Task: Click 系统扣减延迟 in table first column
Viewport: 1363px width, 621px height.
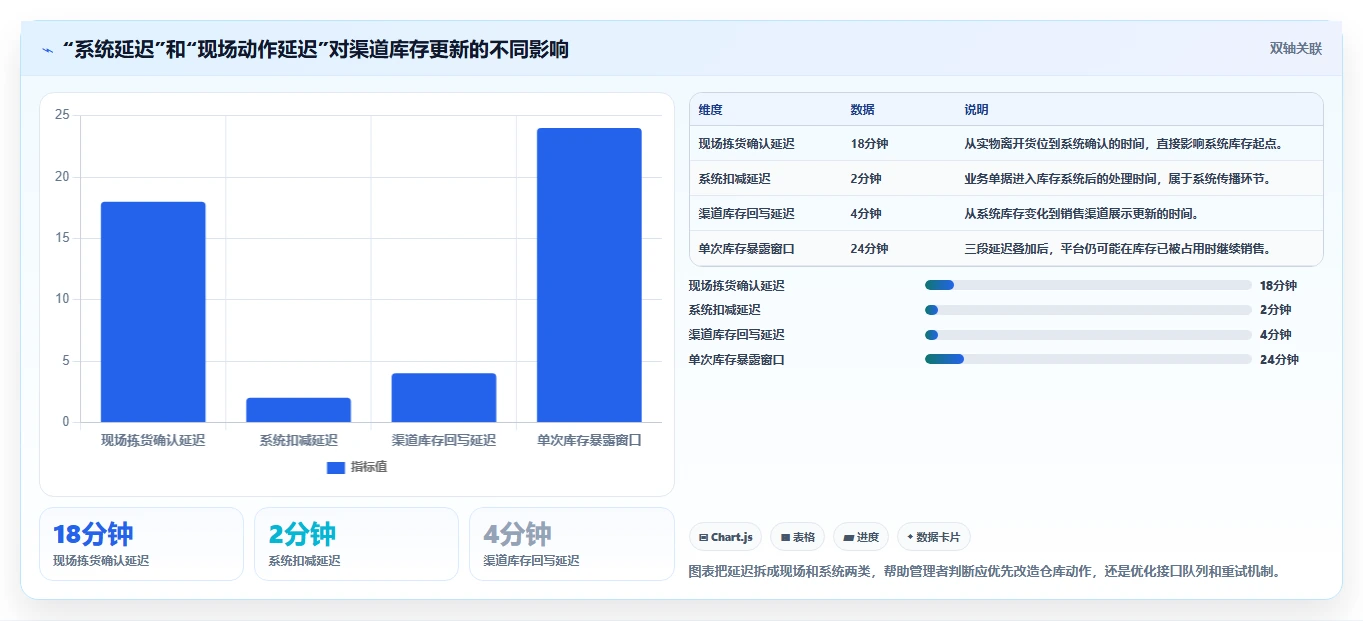Action: [734, 179]
